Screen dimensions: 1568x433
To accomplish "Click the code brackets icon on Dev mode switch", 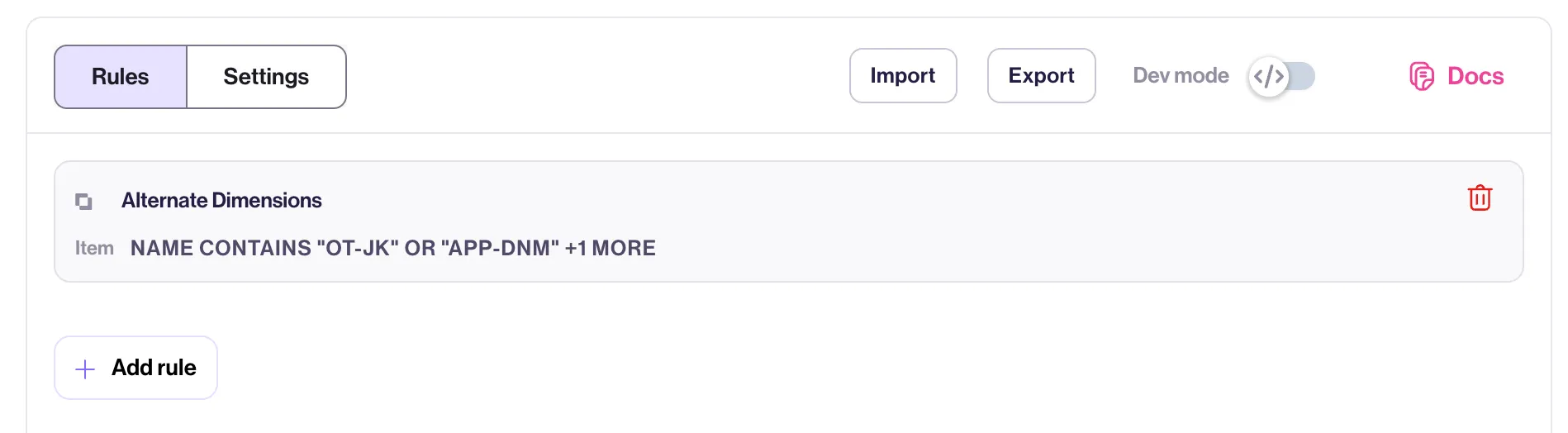I will [1269, 77].
